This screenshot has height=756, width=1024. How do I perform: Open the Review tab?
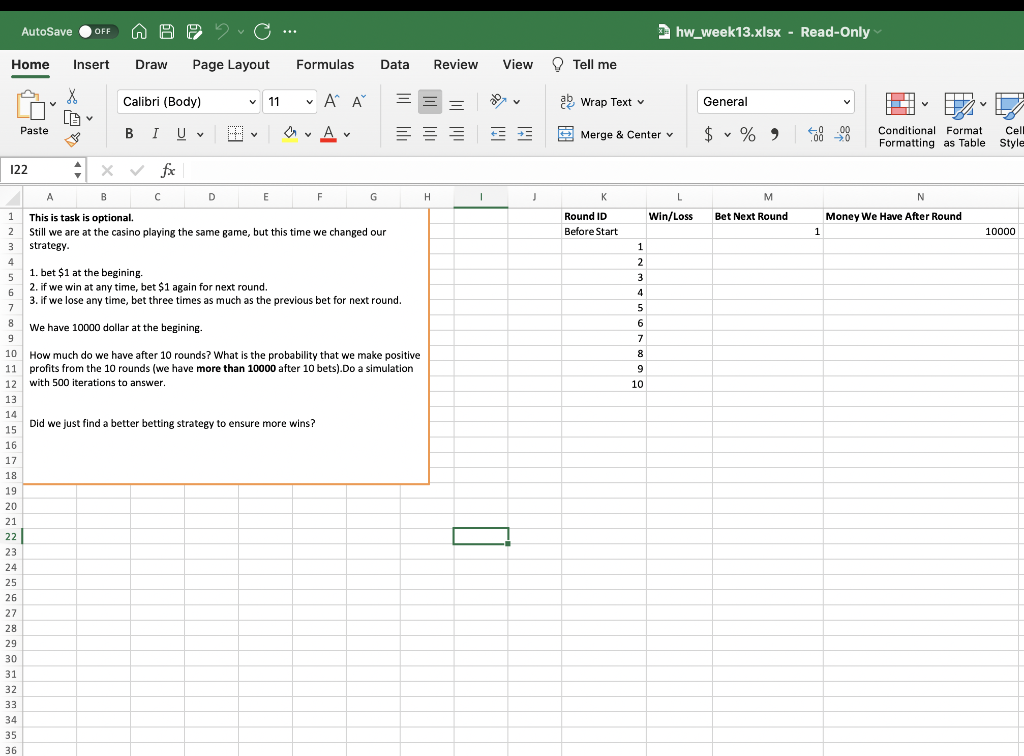(455, 65)
